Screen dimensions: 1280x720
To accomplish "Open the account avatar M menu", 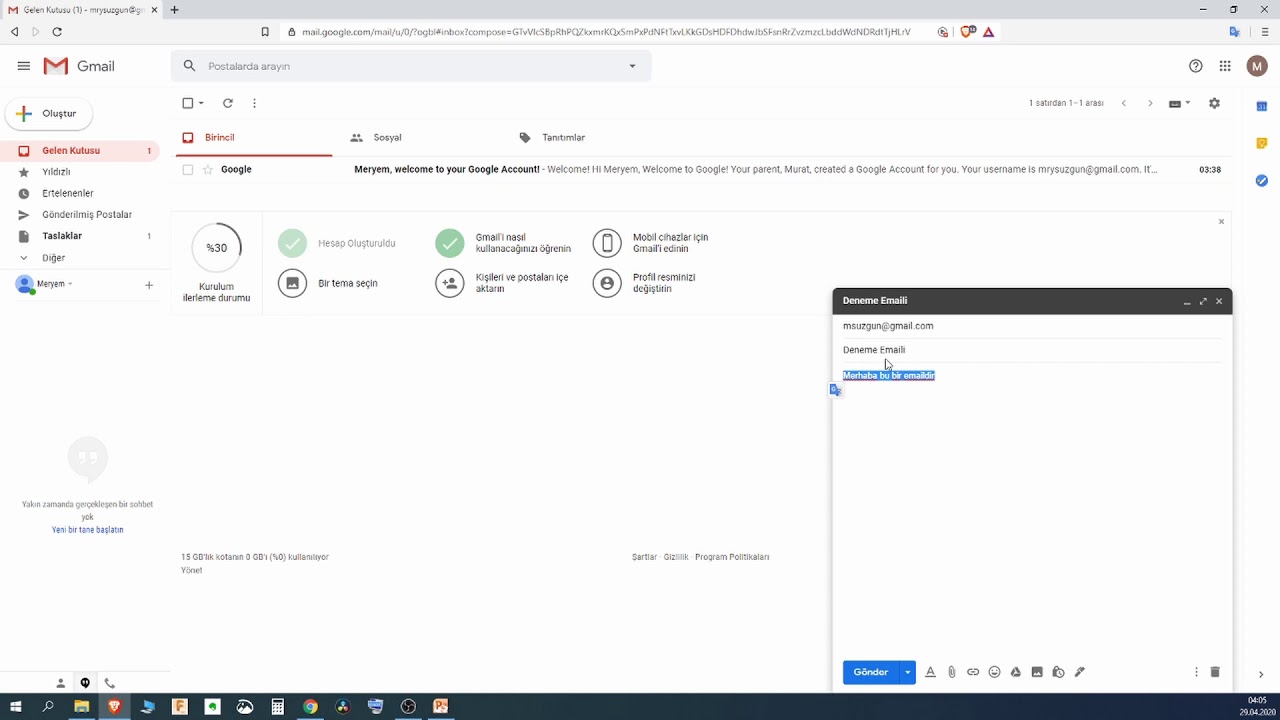I will [1257, 66].
